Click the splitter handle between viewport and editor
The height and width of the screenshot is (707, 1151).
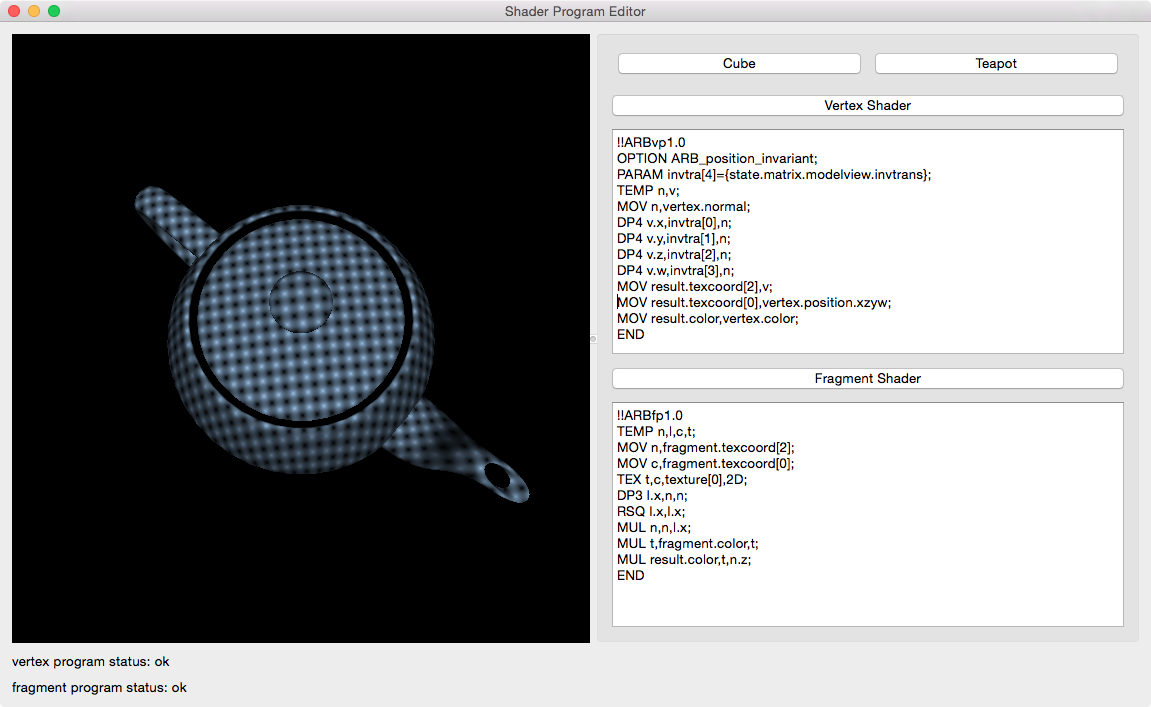(593, 339)
